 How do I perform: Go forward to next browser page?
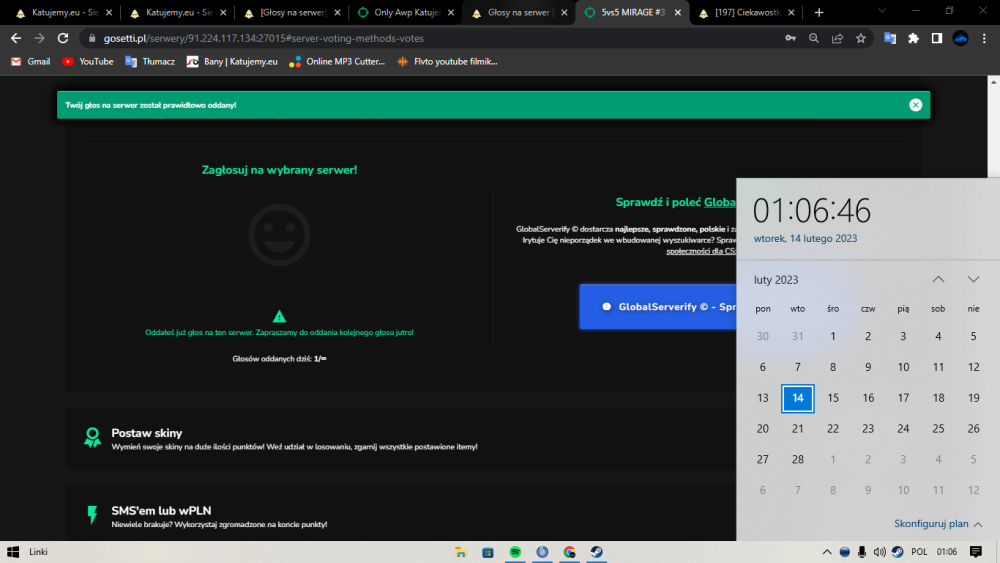click(40, 38)
